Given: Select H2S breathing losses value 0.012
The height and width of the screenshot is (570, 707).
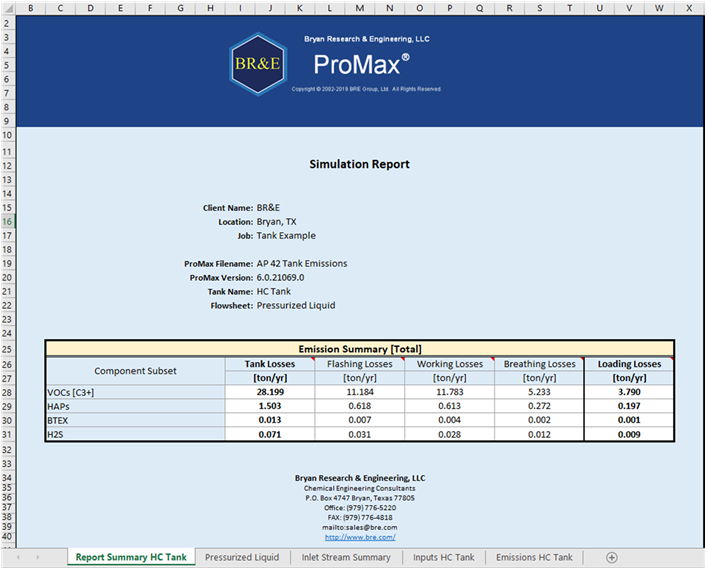Looking at the screenshot, I should tap(539, 435).
